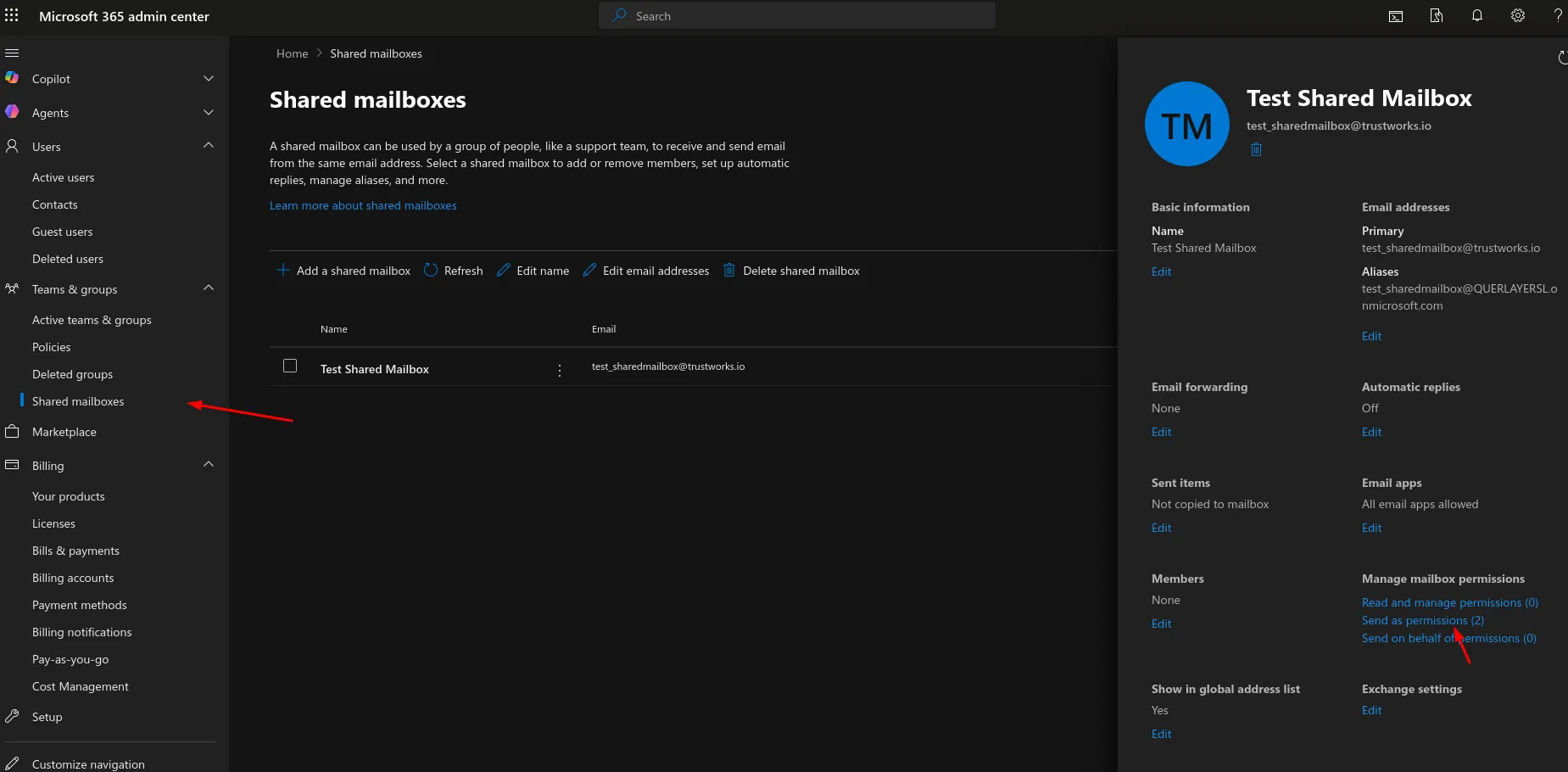Open the help question mark icon
Viewport: 1568px width, 772px height.
click(1558, 16)
